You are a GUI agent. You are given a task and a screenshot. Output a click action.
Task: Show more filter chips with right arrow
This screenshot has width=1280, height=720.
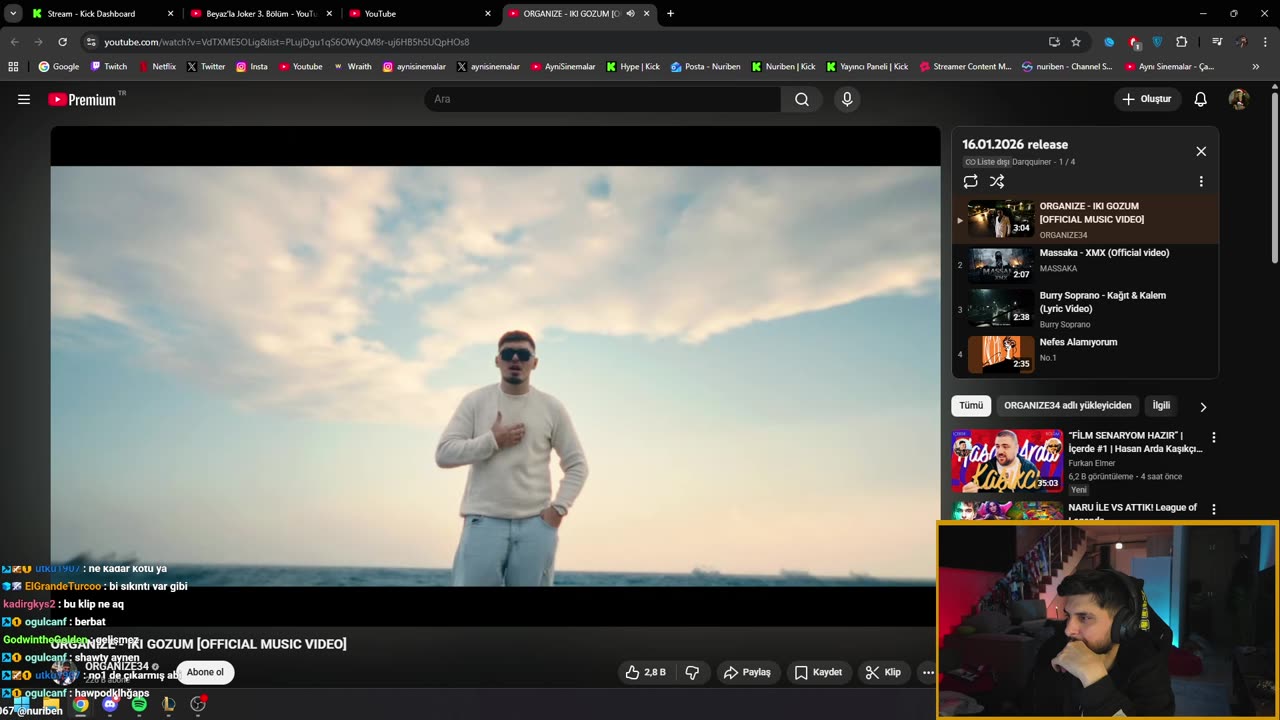click(x=1203, y=407)
